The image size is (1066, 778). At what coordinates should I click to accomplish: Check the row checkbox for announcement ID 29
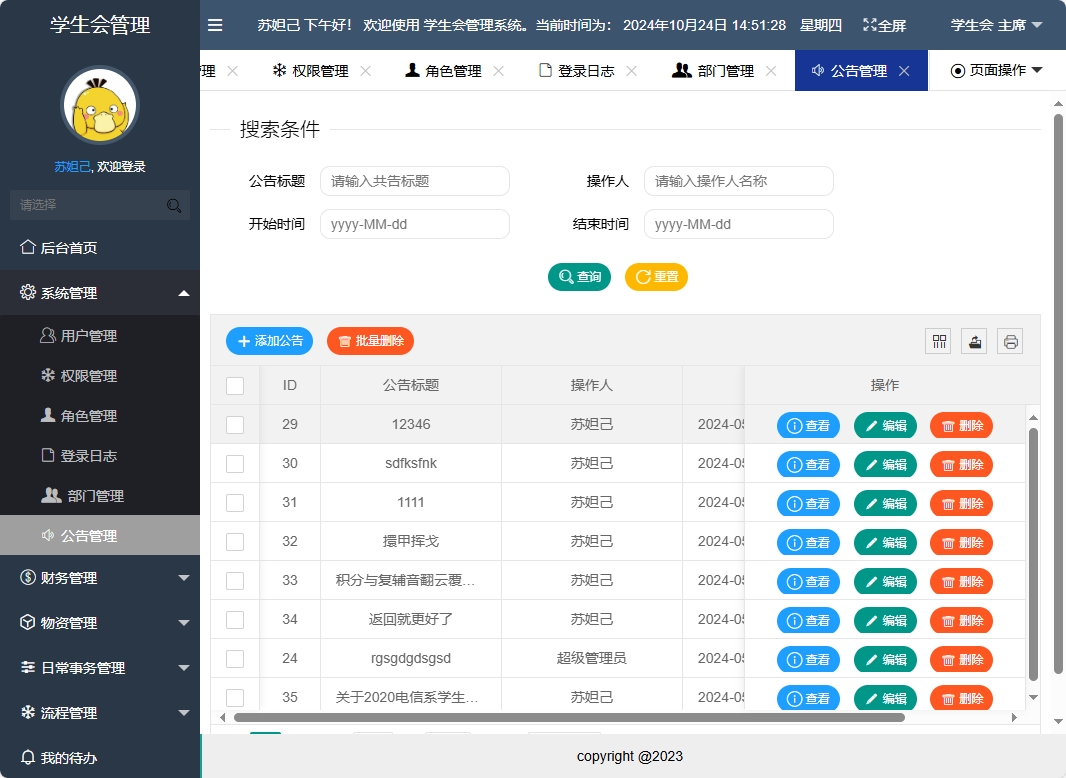tap(237, 425)
